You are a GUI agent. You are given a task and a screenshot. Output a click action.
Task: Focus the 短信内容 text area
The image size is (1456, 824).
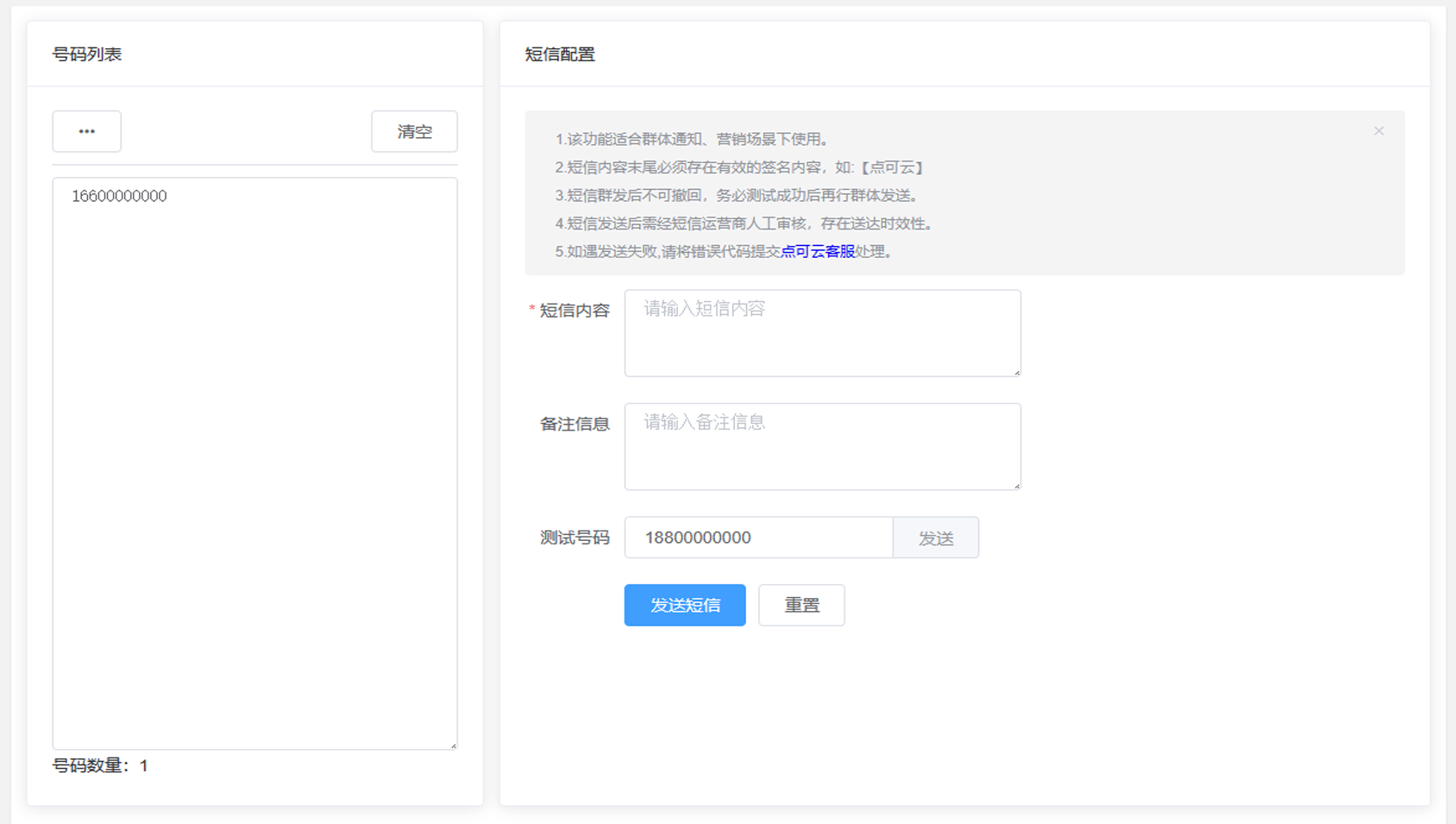point(822,333)
